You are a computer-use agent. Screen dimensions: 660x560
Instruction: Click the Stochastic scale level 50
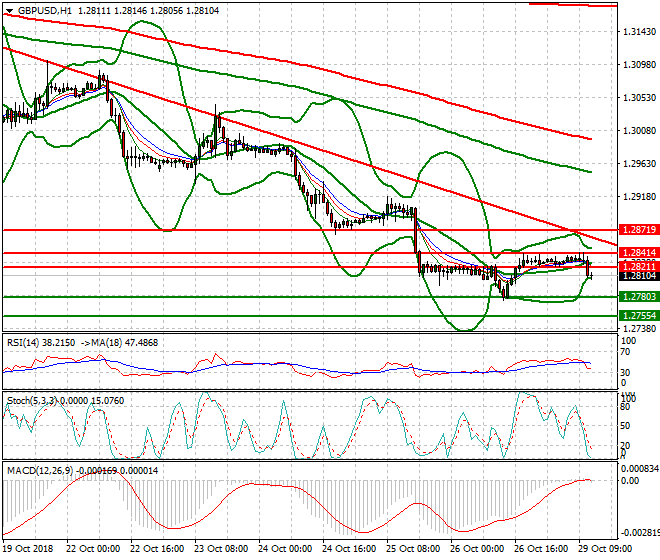tap(626, 426)
